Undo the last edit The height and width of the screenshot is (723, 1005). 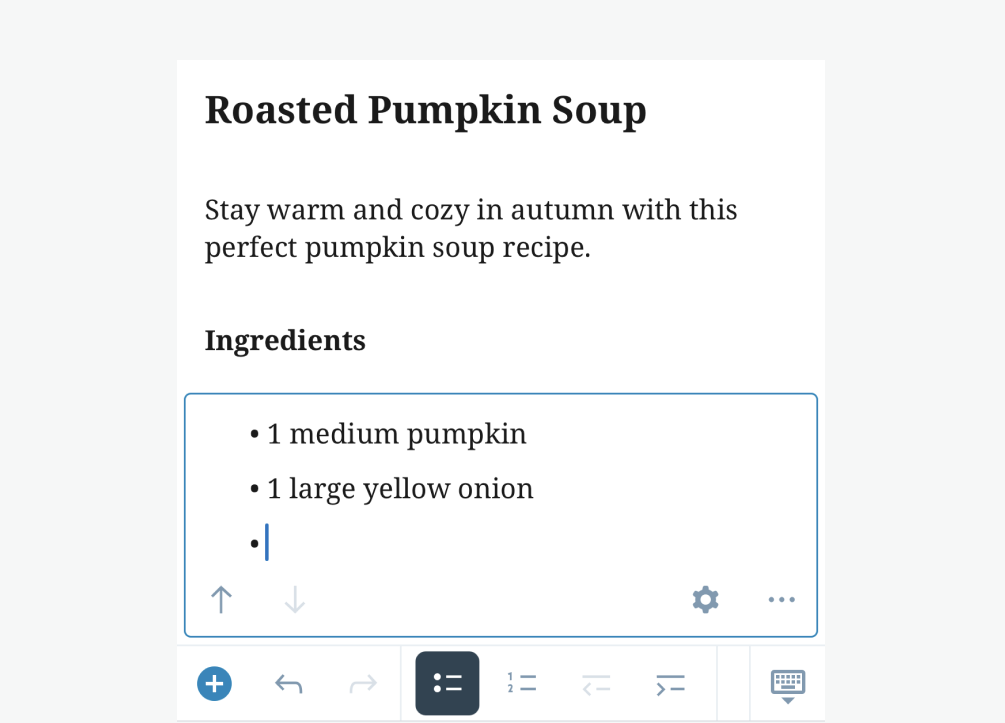pyautogui.click(x=289, y=684)
